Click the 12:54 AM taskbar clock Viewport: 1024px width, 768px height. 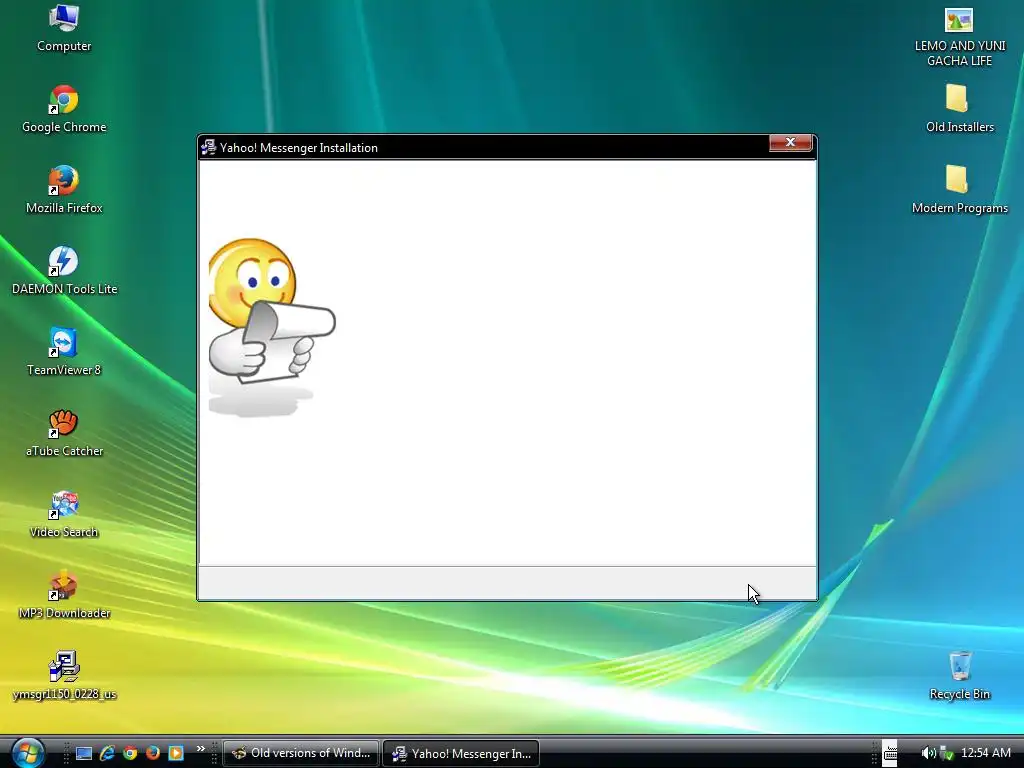pyautogui.click(x=985, y=753)
